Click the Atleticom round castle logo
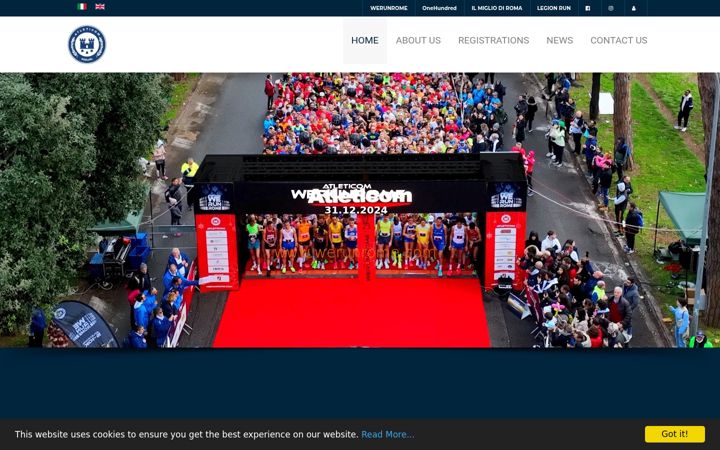720x450 pixels. pos(87,45)
